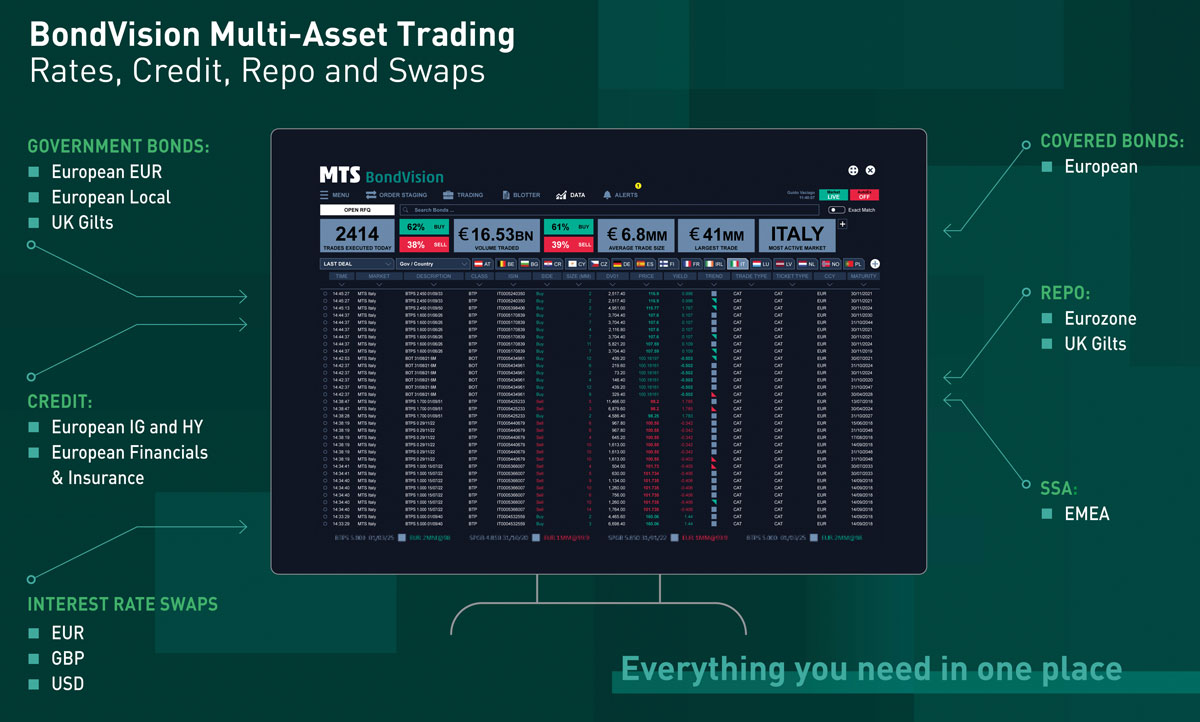The width and height of the screenshot is (1200, 722).
Task: Select the radio button for the 14:38:28 row
Action: tap(325, 415)
